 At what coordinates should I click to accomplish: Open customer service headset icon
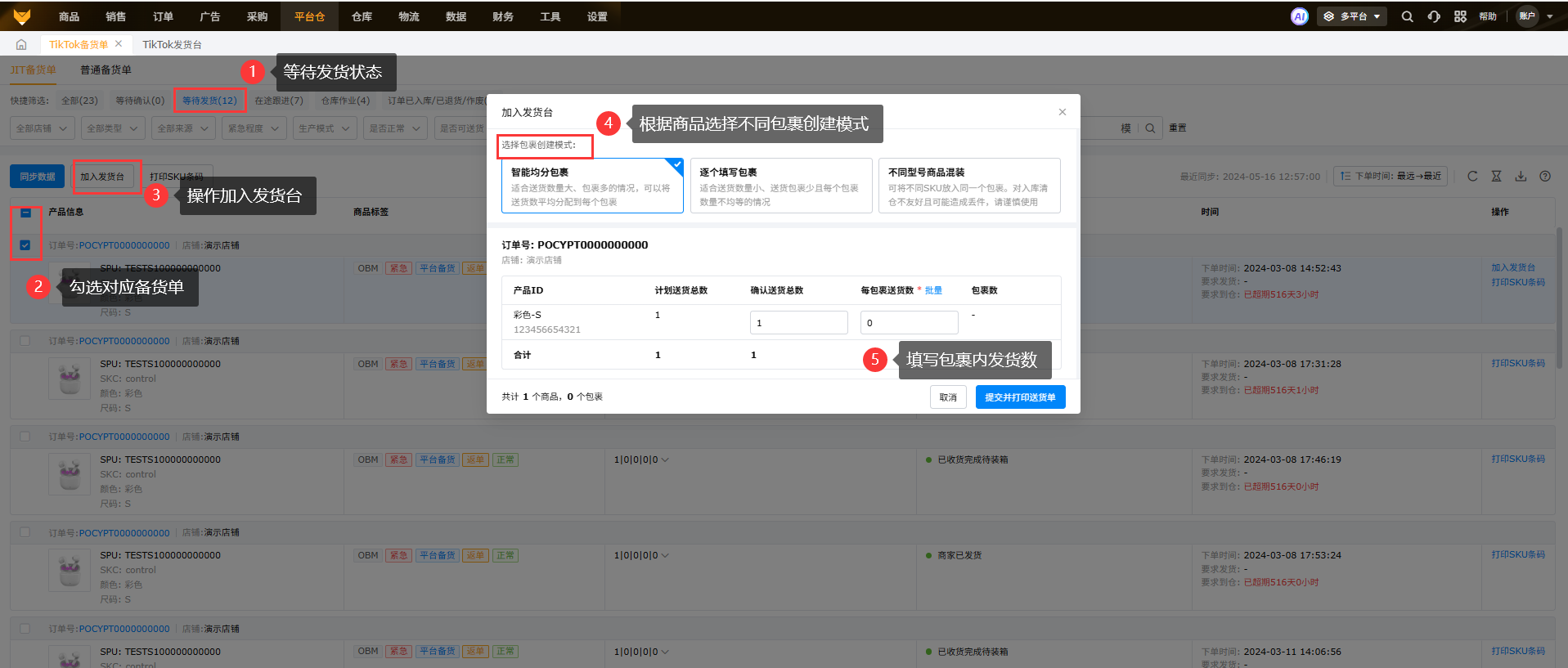[x=1434, y=16]
